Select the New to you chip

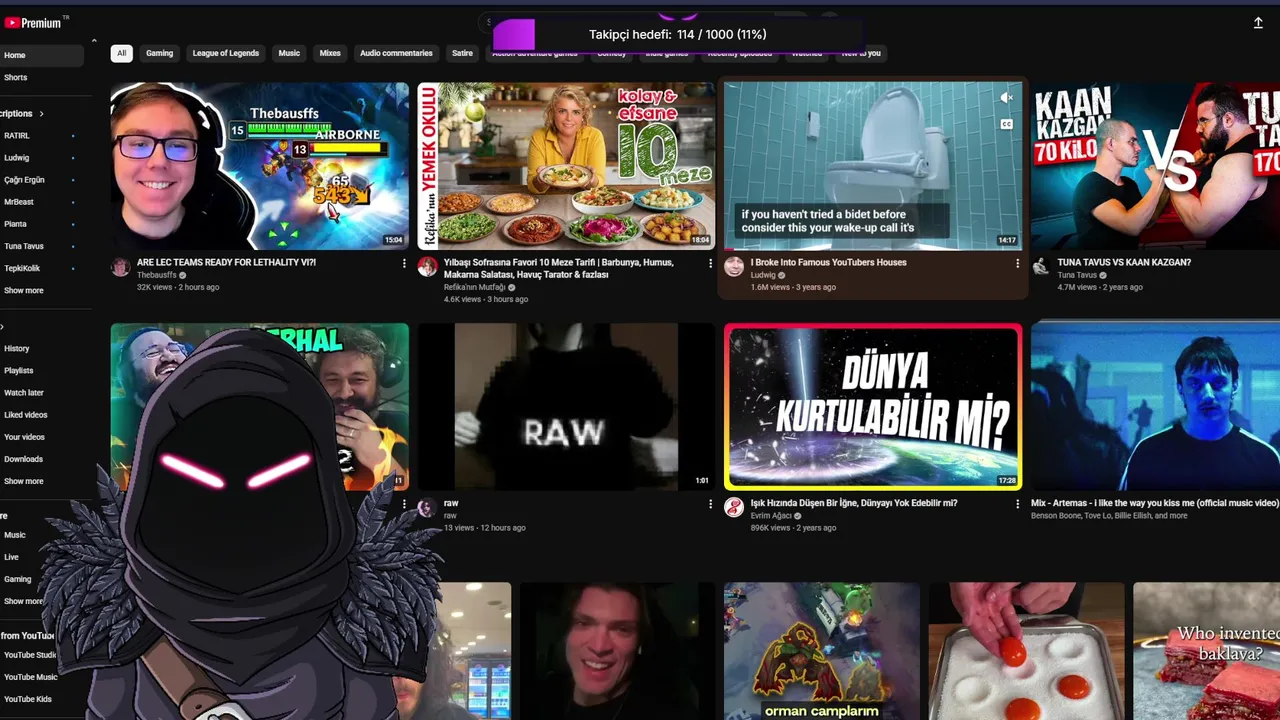click(861, 53)
